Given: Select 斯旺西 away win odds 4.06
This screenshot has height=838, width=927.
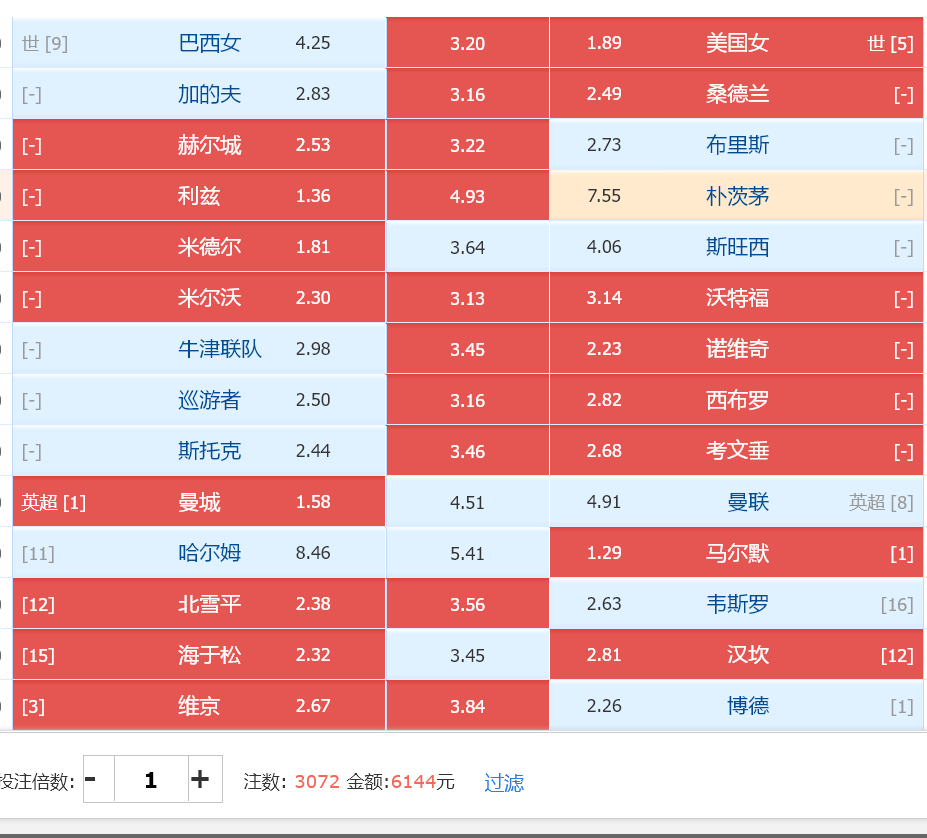Looking at the screenshot, I should (x=736, y=247).
